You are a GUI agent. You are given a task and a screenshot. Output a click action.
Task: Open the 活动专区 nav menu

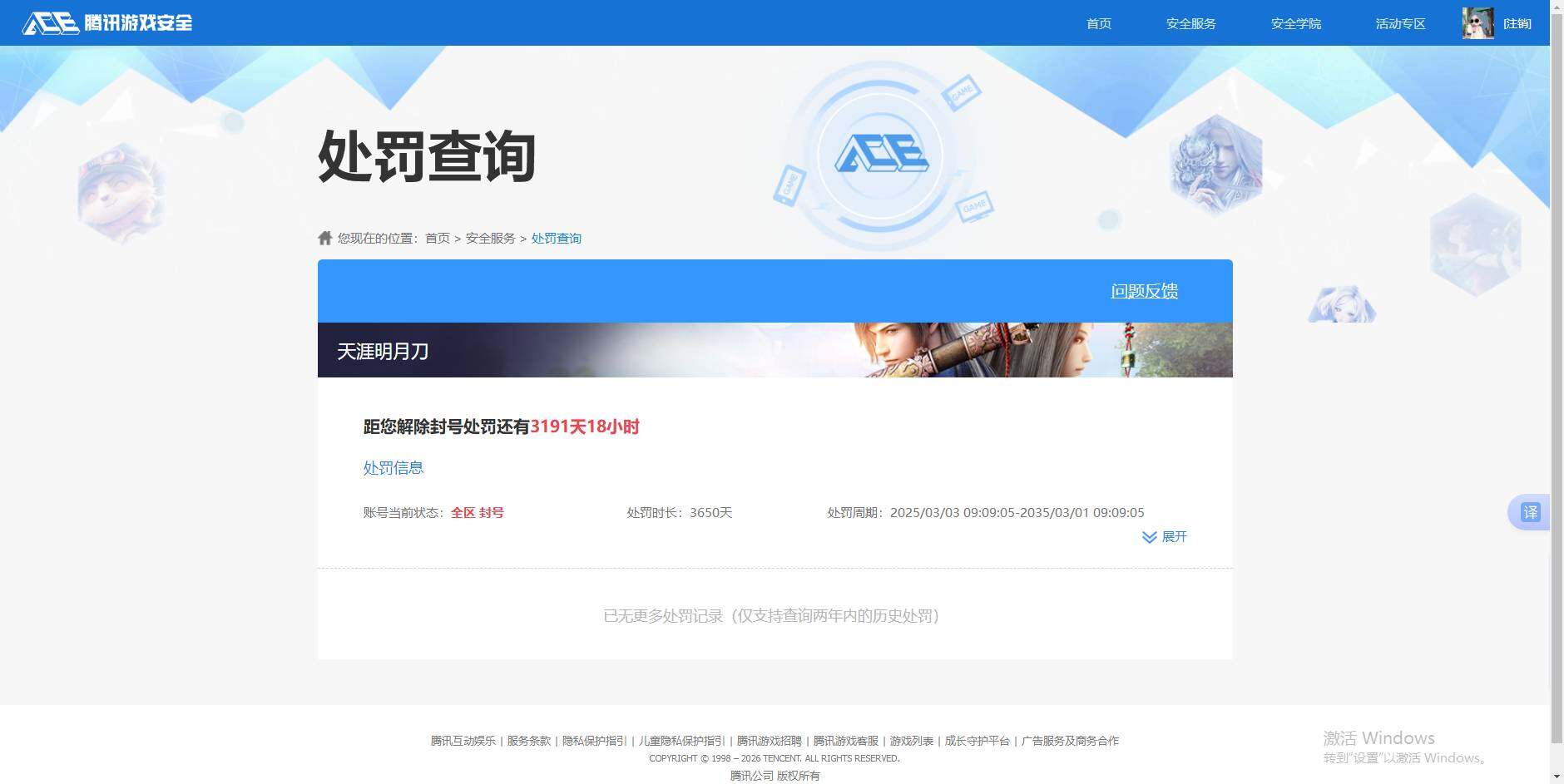click(1401, 23)
